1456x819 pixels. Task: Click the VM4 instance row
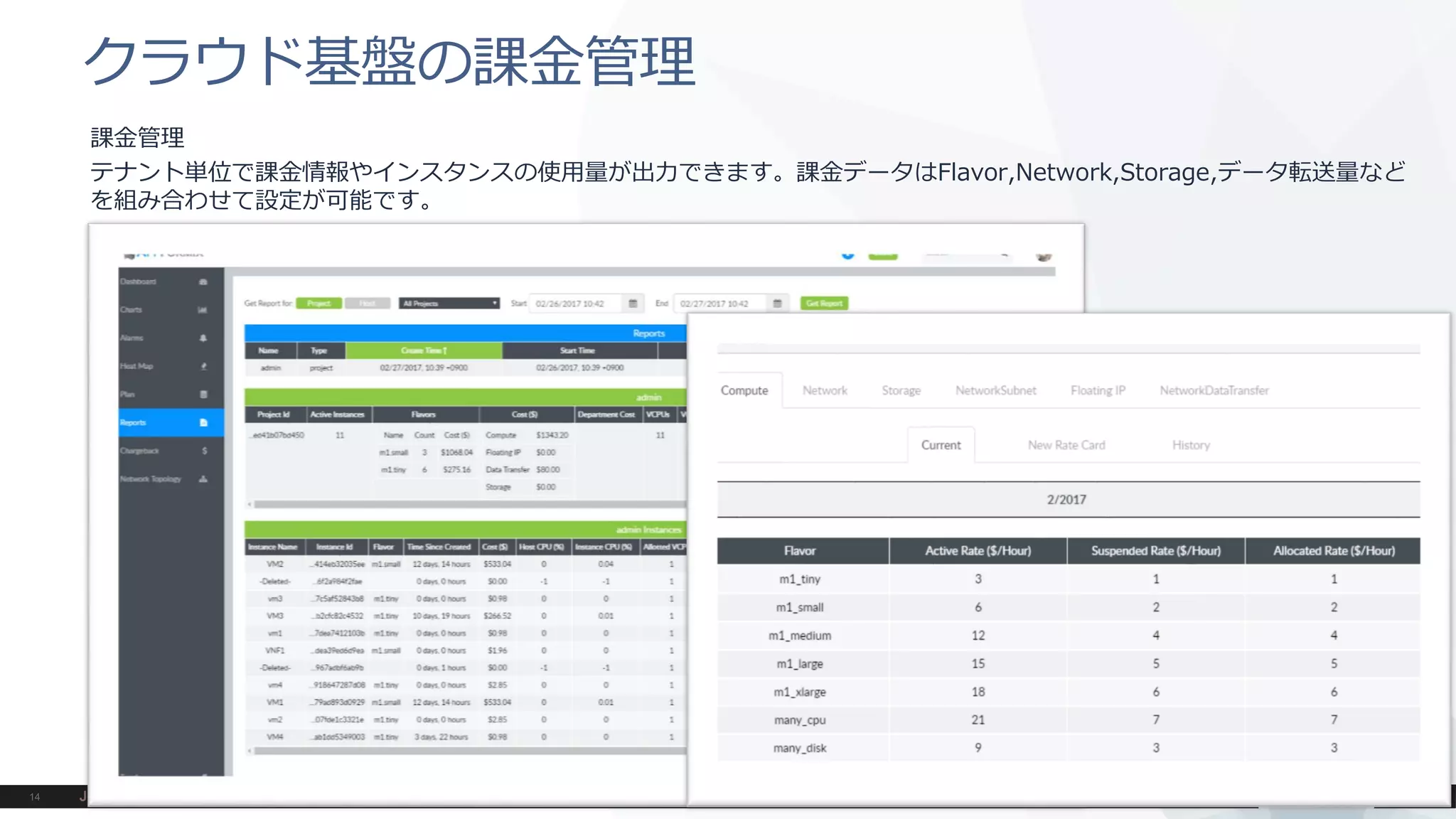[466, 737]
